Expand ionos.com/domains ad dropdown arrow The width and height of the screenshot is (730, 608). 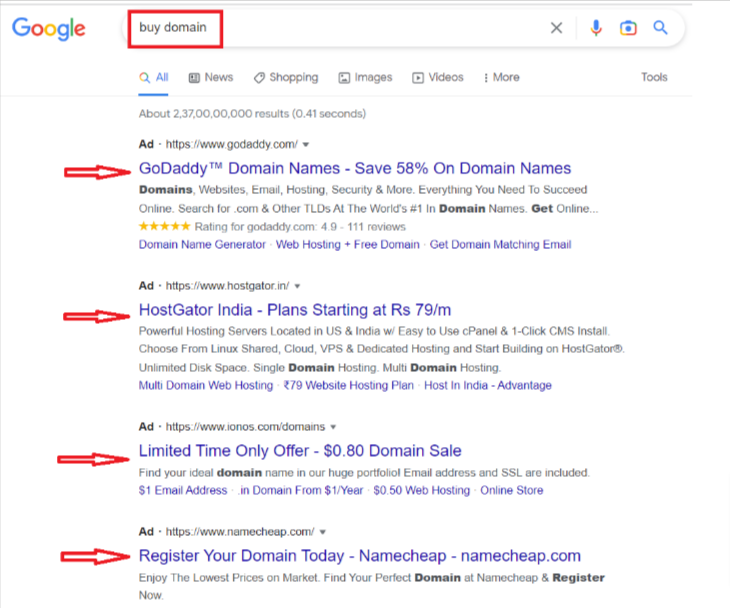coord(333,427)
